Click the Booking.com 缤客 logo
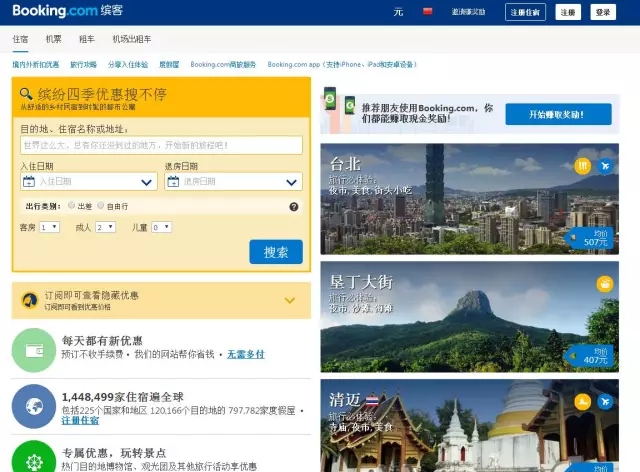The width and height of the screenshot is (640, 472). click(68, 11)
